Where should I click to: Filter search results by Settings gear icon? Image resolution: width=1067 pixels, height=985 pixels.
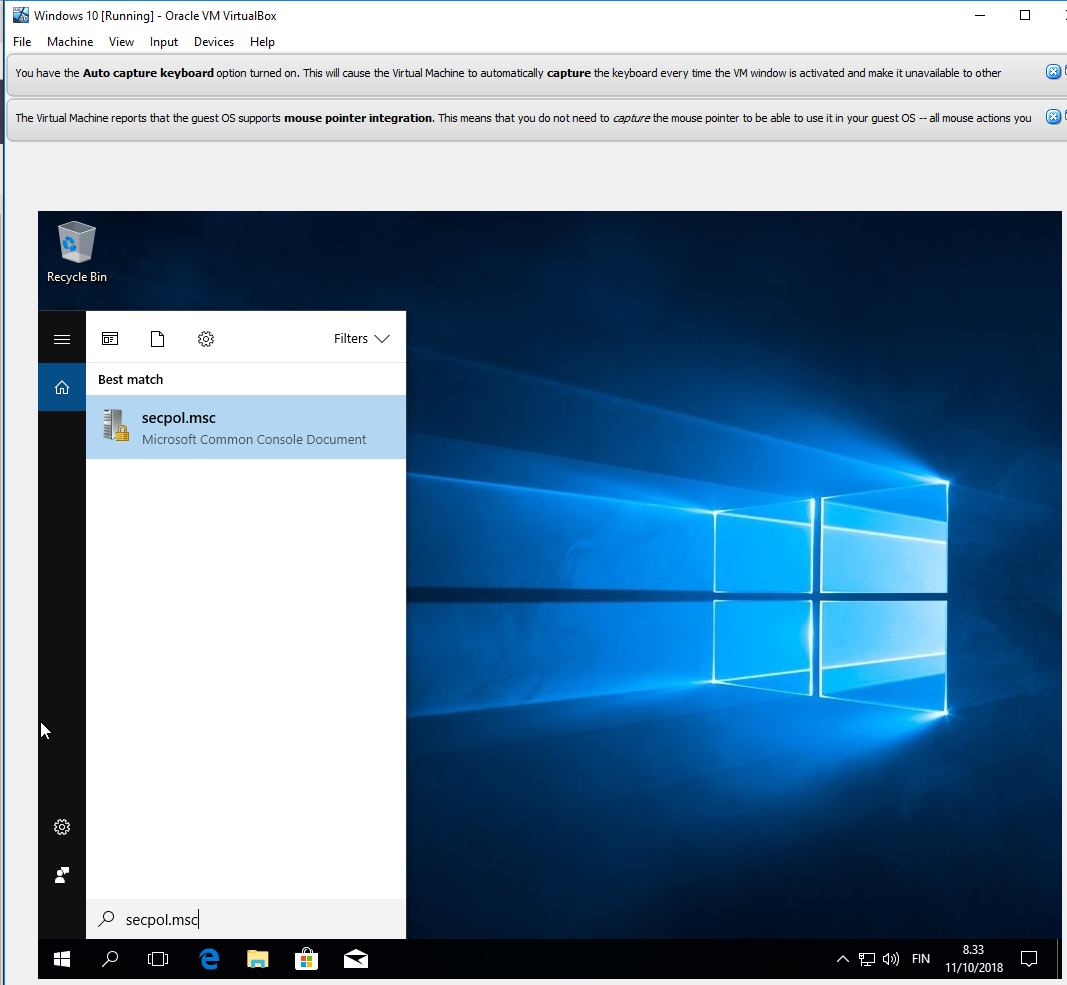[x=206, y=338]
